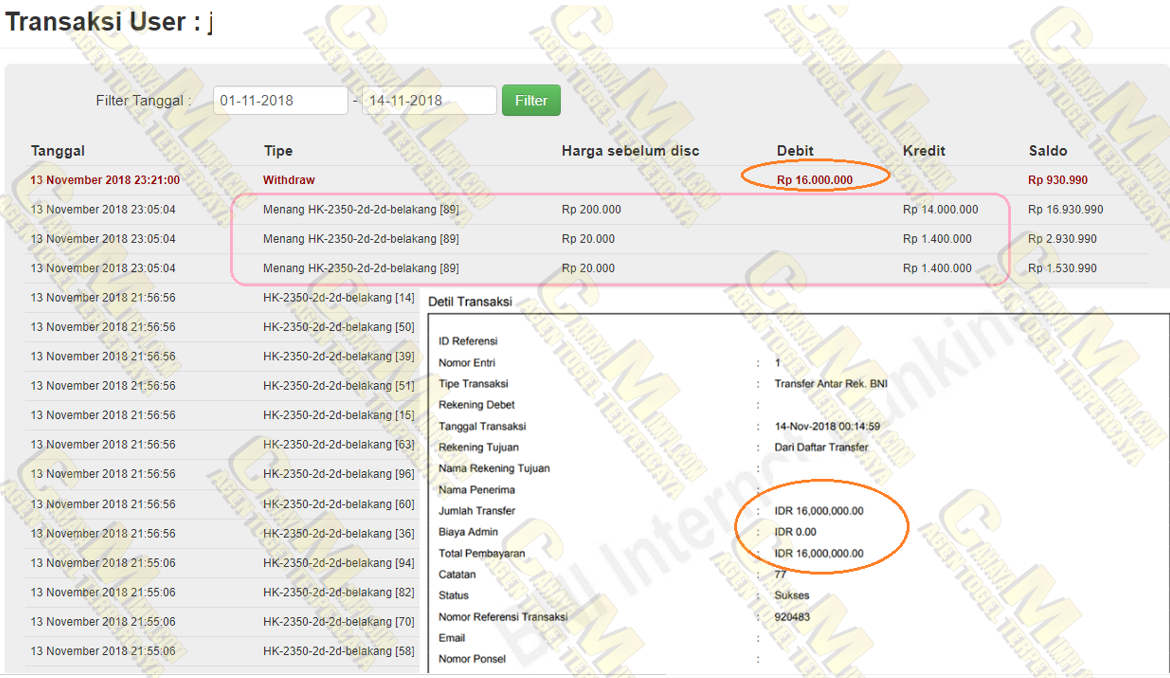Click the Detil Transaksi heading
The image size is (1170, 678).
(x=470, y=301)
